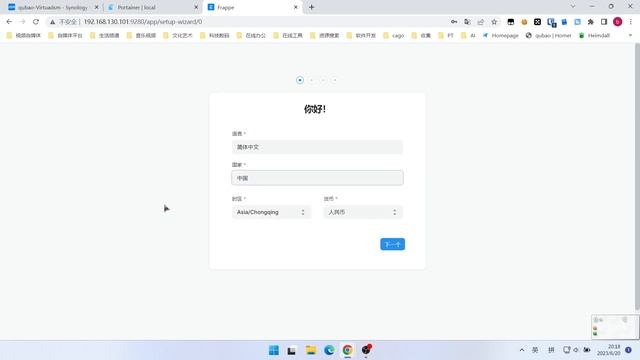
Task: Open the cookie extension icon
Action: tap(524, 22)
